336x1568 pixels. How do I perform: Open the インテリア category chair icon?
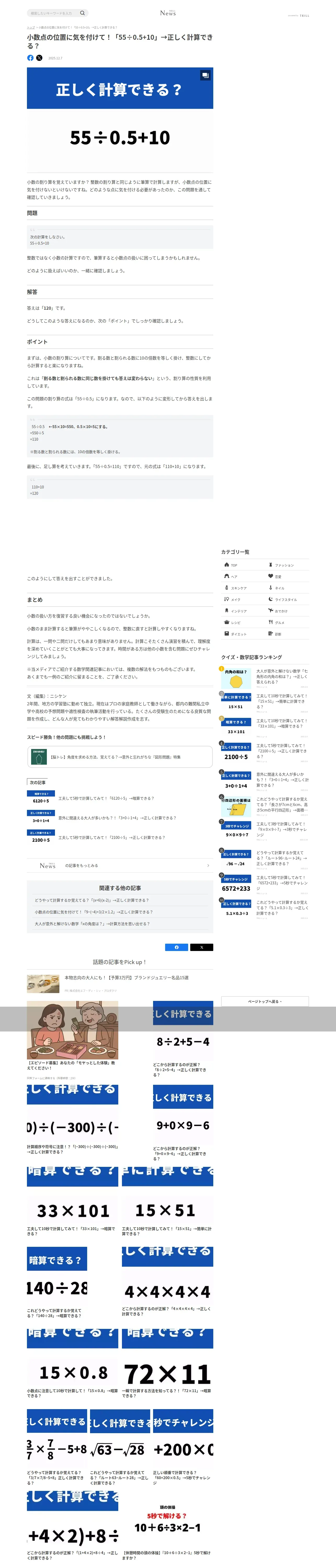[x=227, y=610]
